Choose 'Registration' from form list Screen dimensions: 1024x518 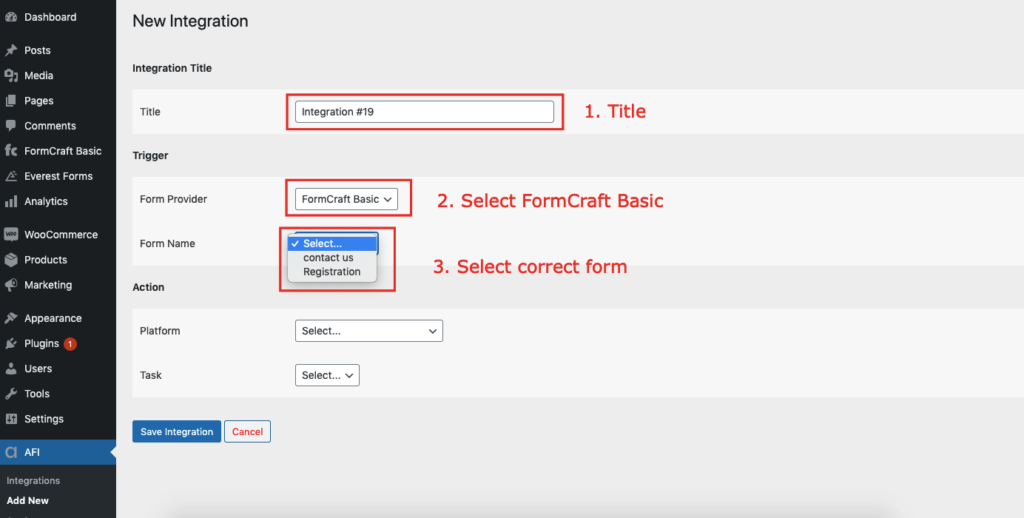coord(332,272)
